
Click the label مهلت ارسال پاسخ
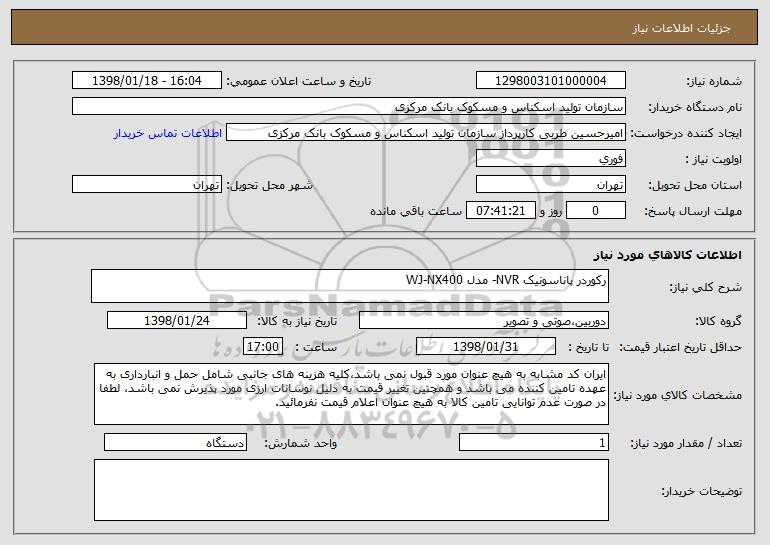[693, 212]
